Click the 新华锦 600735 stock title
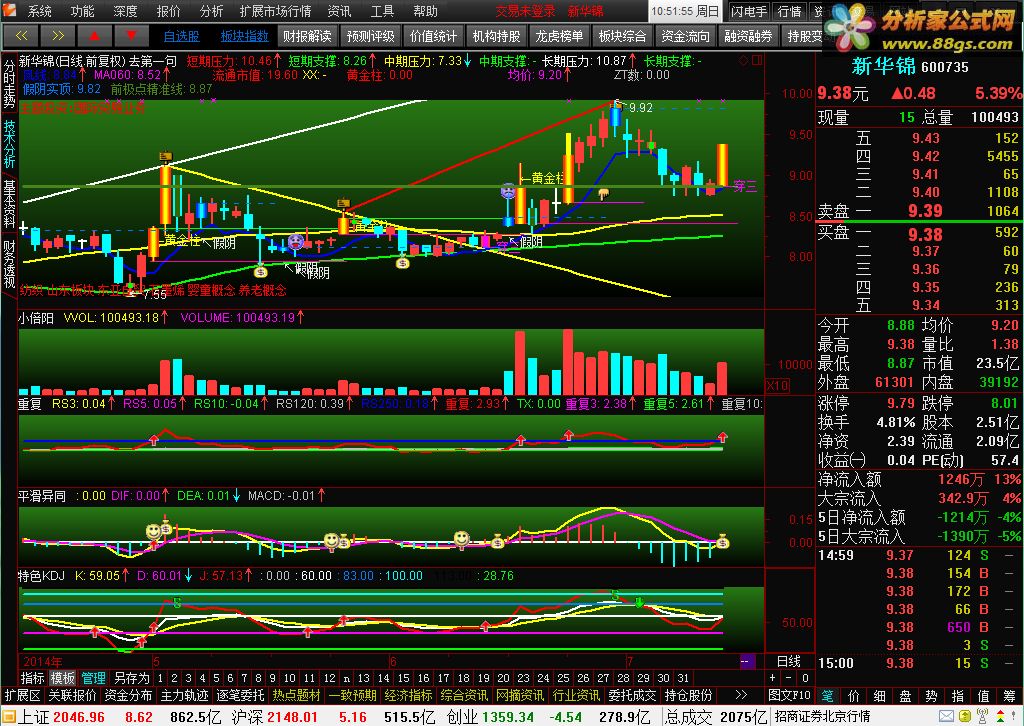1024x726 pixels. coord(910,67)
